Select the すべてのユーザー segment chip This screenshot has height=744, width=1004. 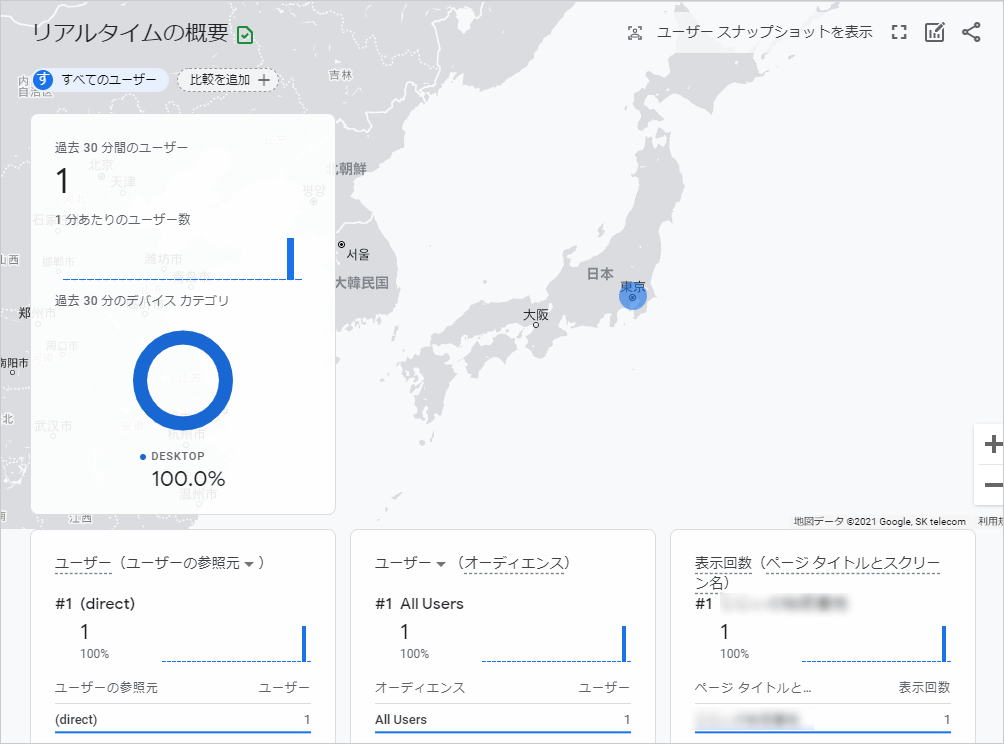100,80
